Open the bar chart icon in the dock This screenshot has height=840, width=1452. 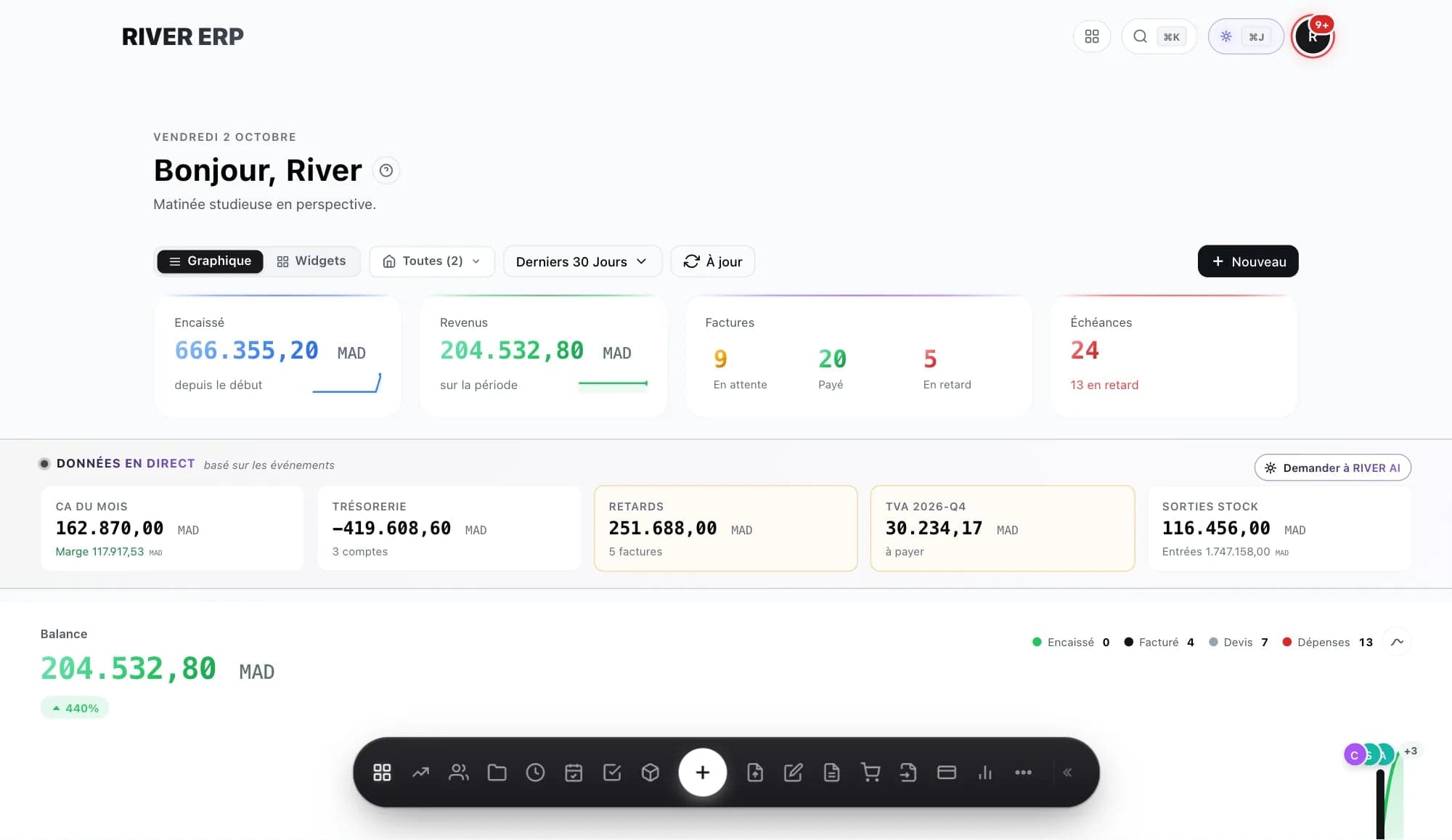click(985, 772)
